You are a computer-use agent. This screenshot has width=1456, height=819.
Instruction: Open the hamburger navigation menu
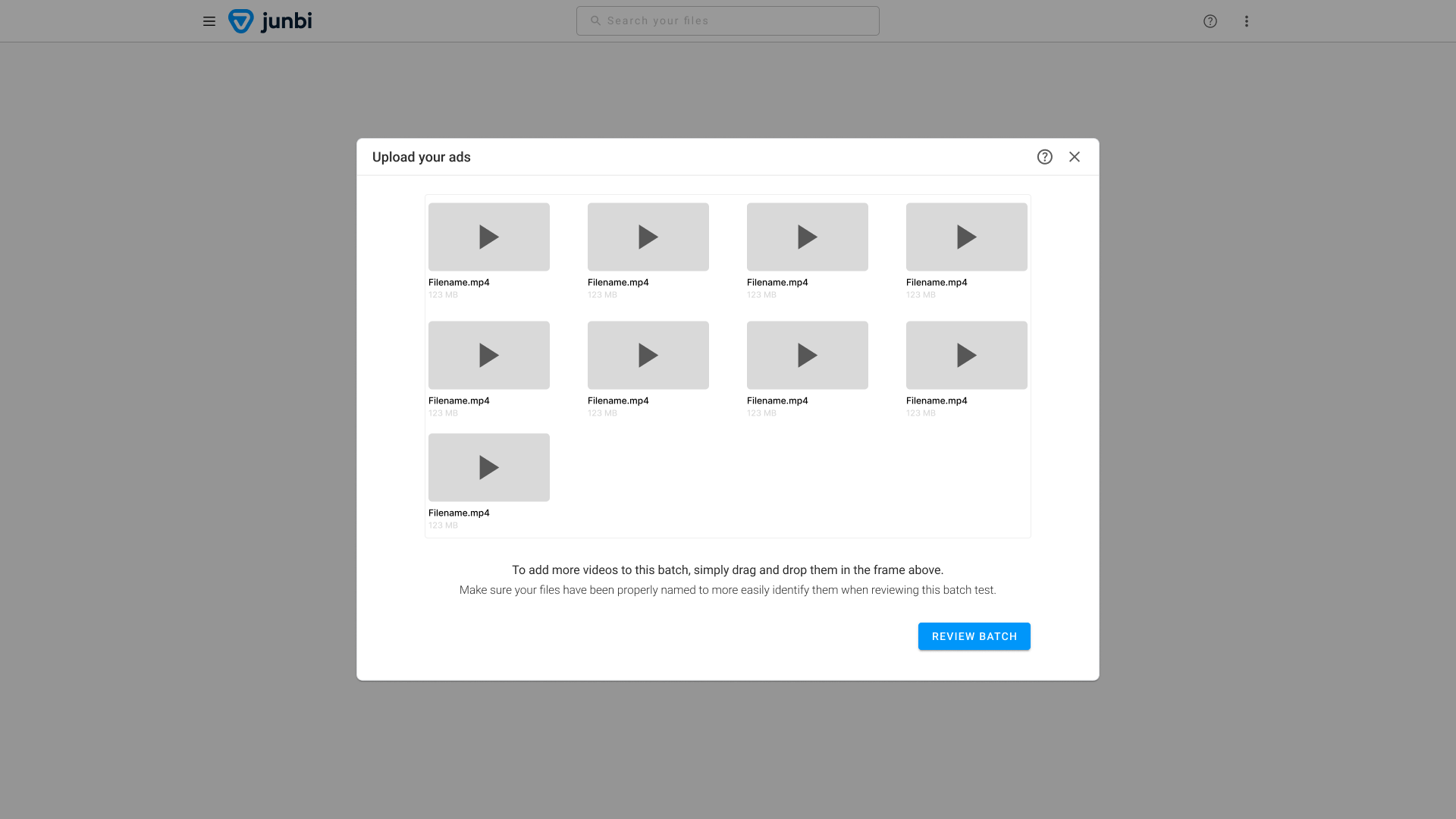(209, 21)
